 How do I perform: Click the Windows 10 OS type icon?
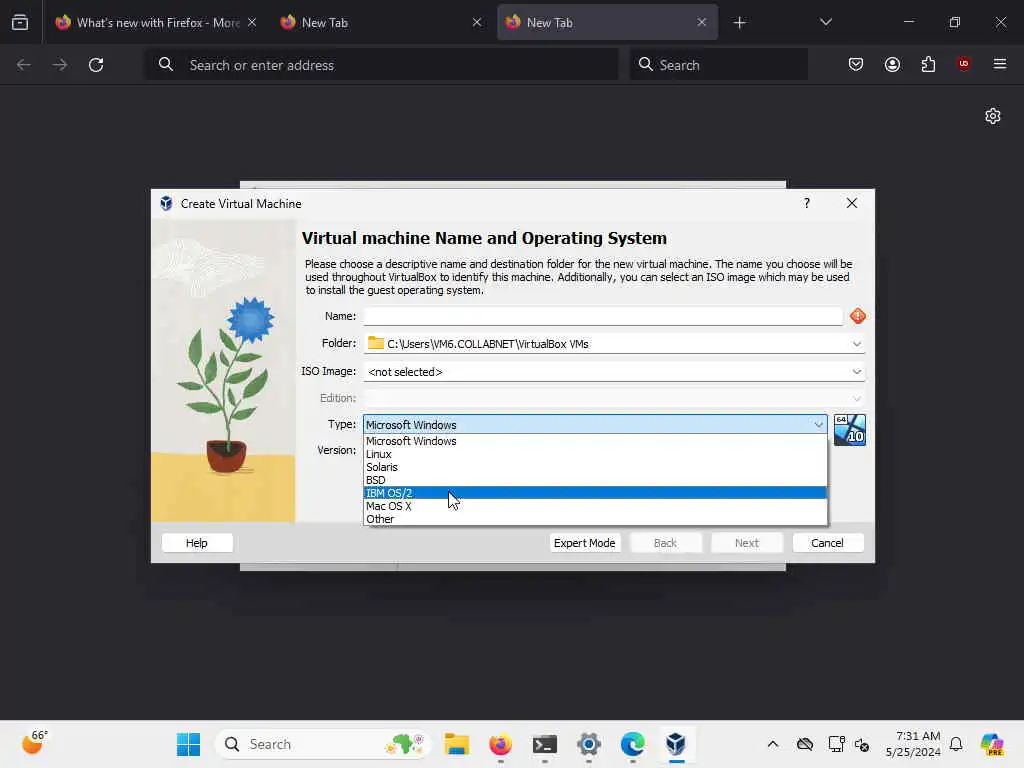point(850,430)
